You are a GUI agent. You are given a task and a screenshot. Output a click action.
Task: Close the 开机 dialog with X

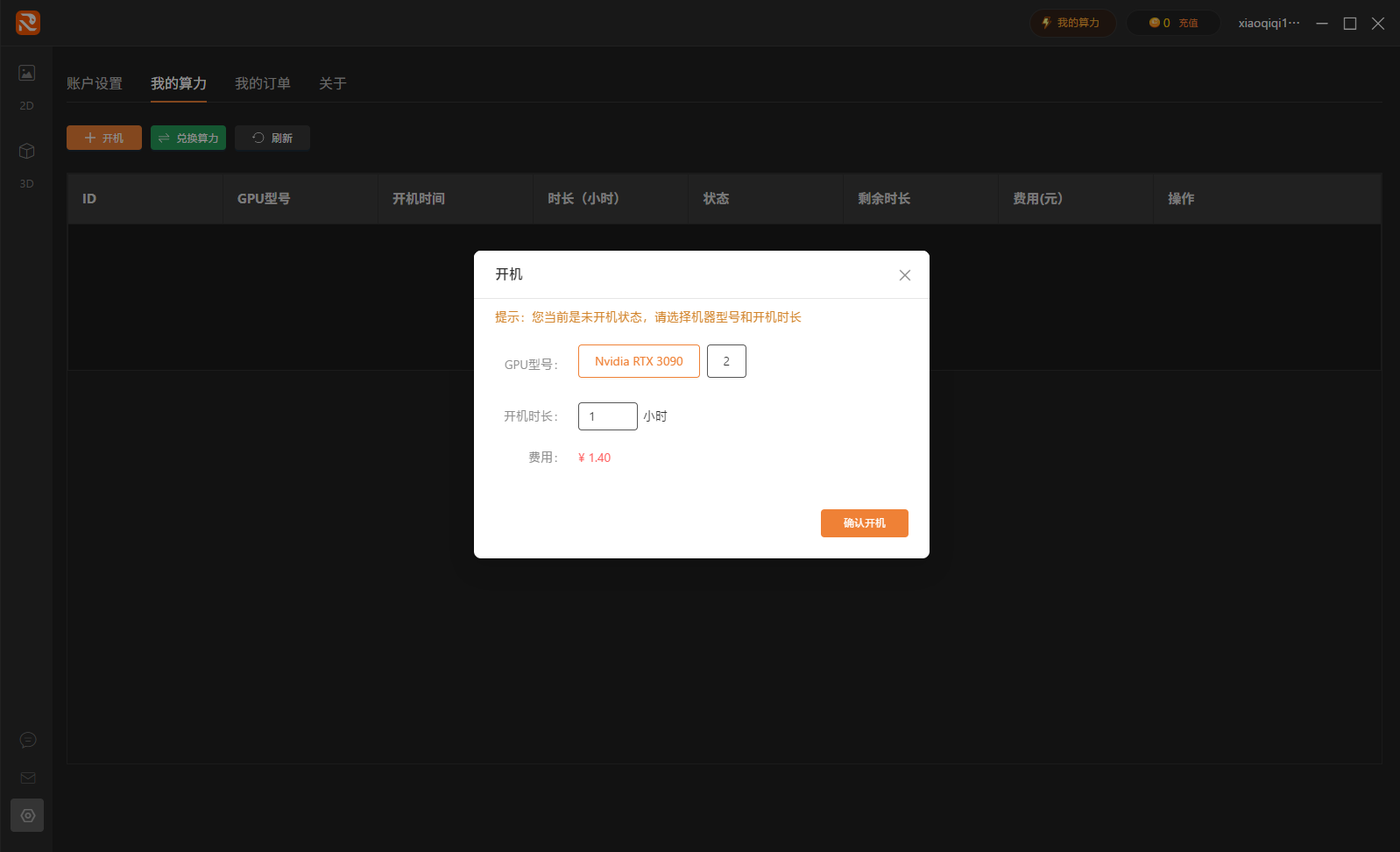tap(905, 275)
